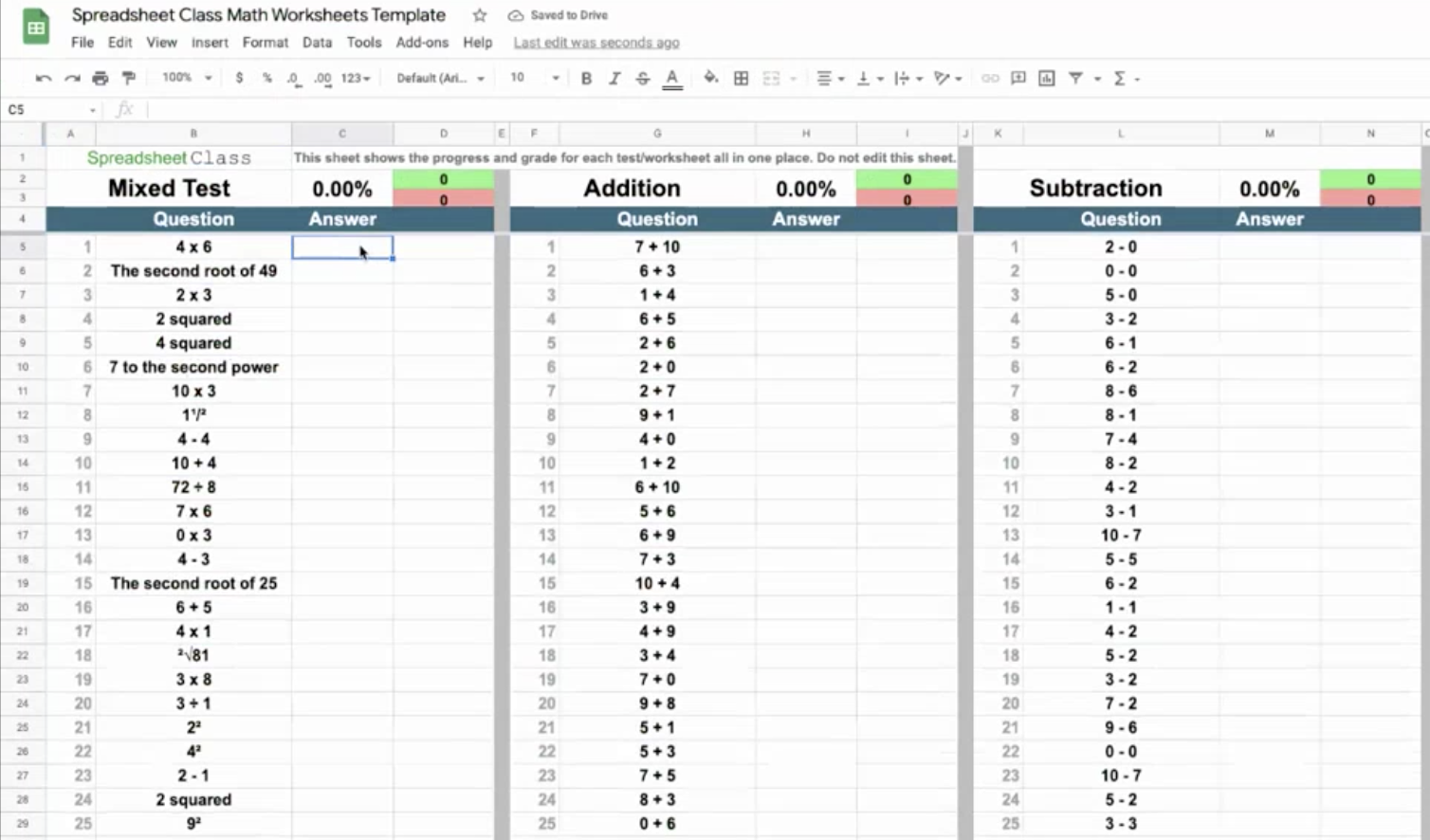Increase decimal places
The width and height of the screenshot is (1430, 840).
pyautogui.click(x=322, y=78)
